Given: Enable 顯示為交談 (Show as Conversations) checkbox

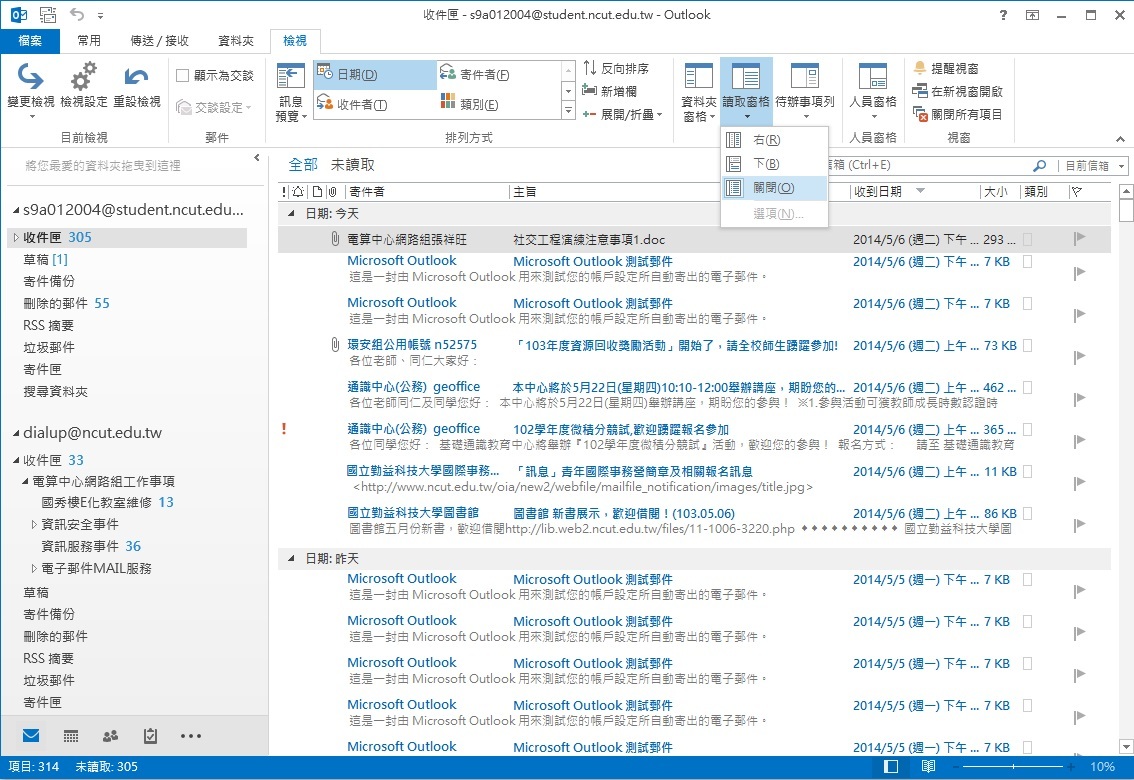Looking at the screenshot, I should (183, 75).
